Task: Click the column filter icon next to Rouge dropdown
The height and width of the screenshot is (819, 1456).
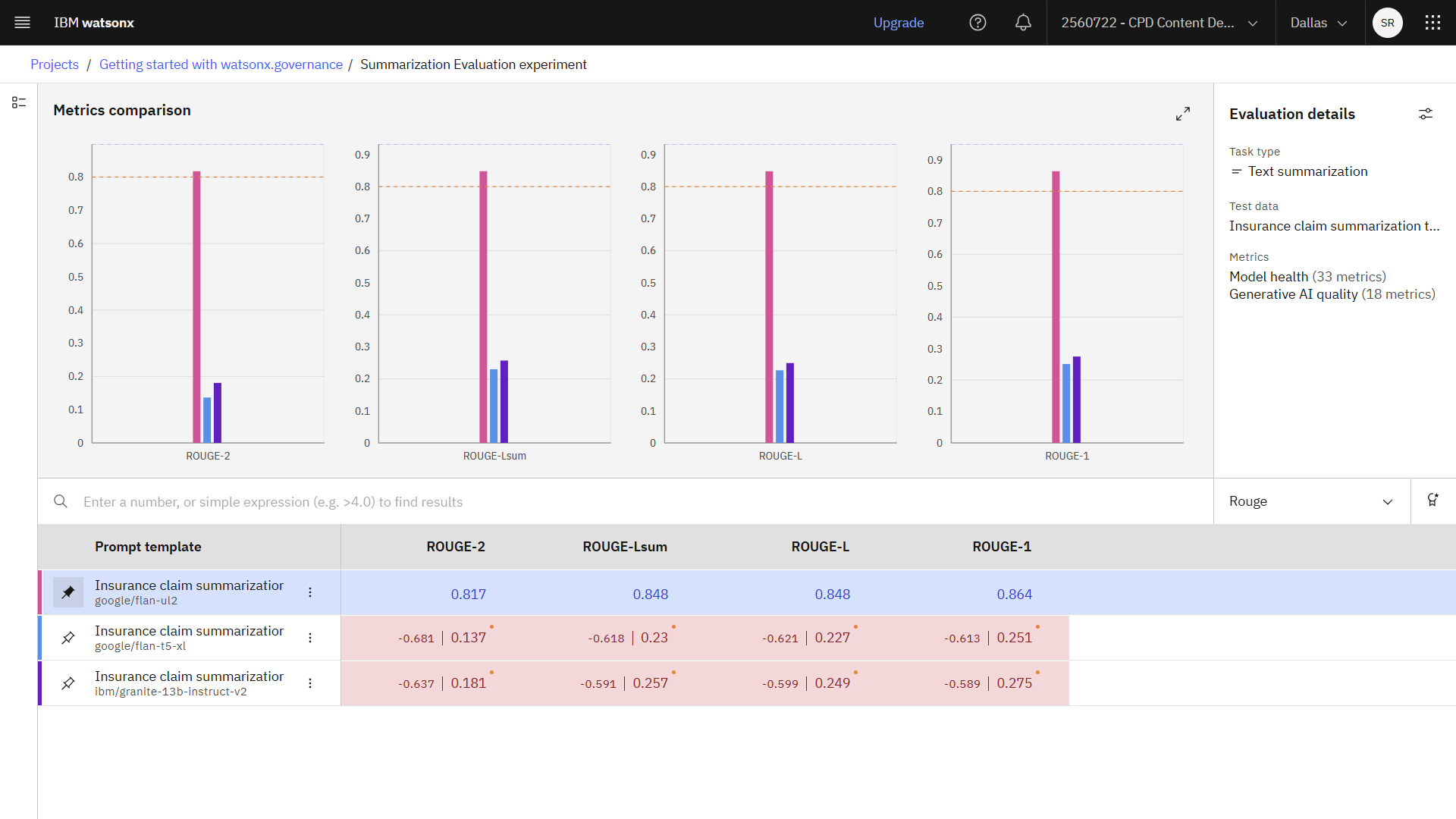Action: click(x=1433, y=501)
